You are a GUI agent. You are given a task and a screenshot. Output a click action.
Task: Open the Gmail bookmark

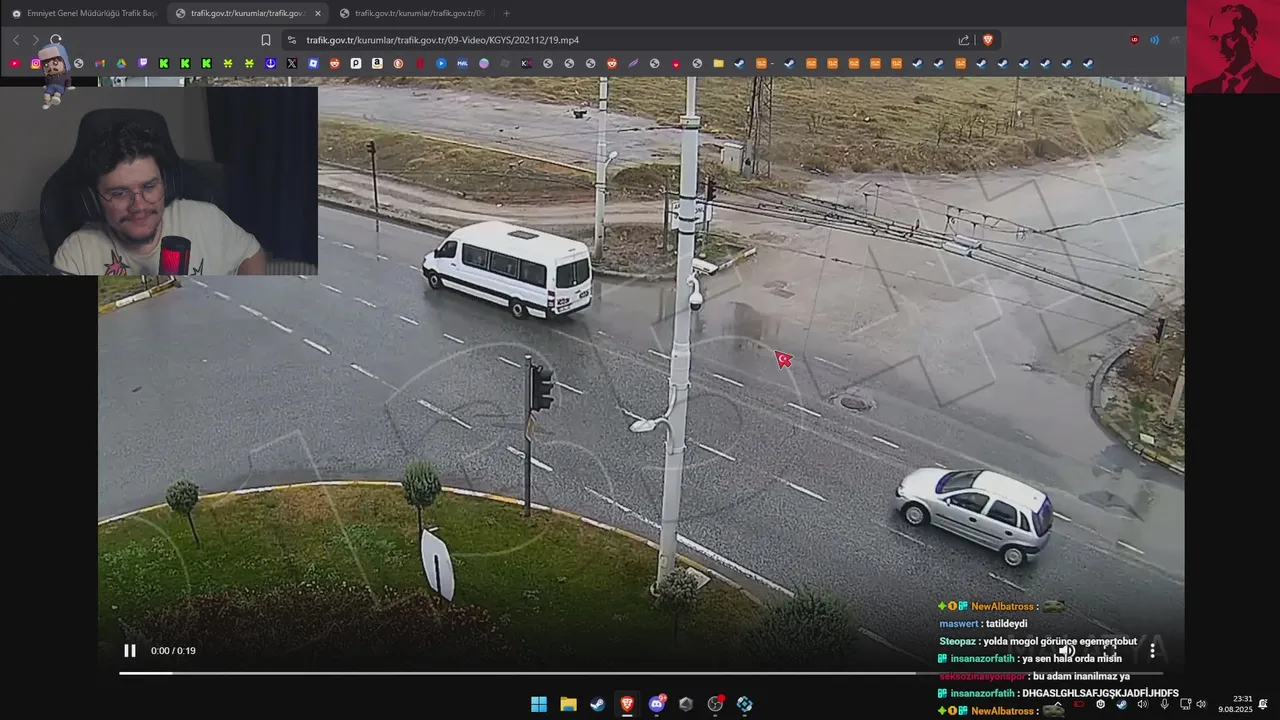click(x=100, y=63)
